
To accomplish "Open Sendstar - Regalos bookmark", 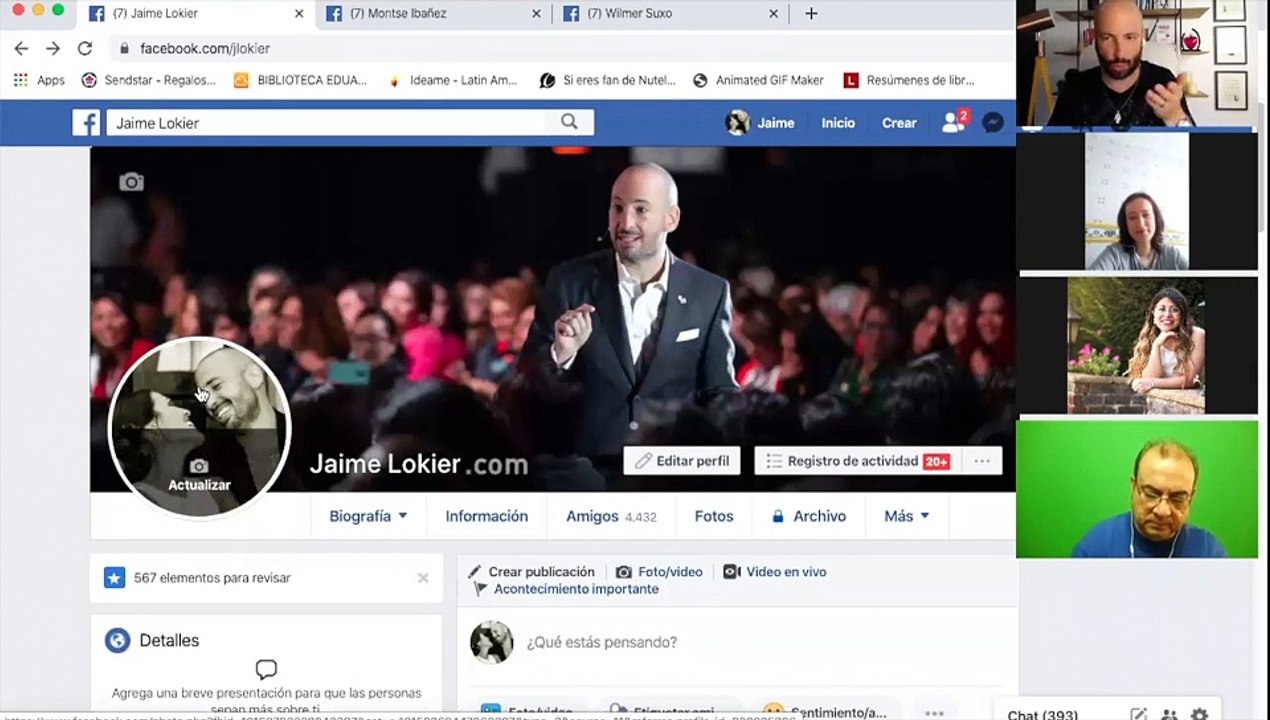I will click(148, 80).
